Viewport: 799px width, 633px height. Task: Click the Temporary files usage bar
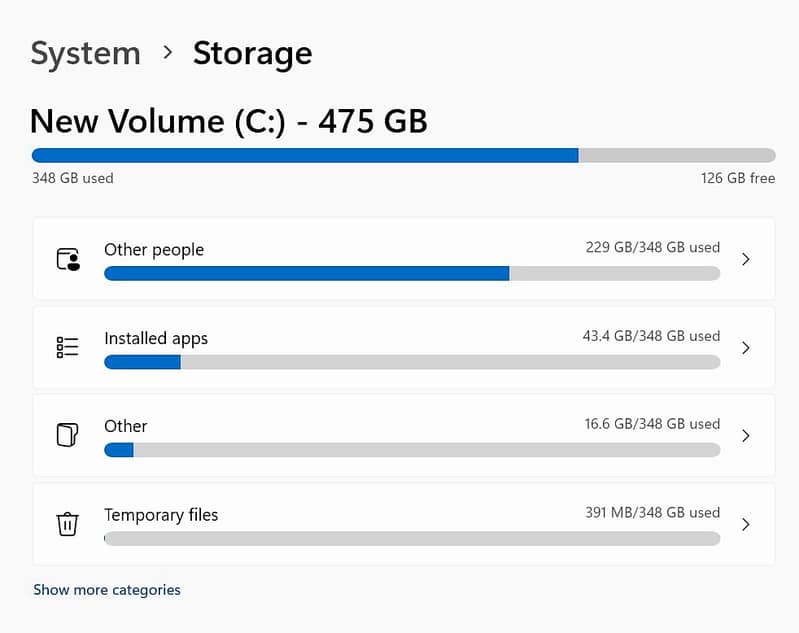point(411,538)
